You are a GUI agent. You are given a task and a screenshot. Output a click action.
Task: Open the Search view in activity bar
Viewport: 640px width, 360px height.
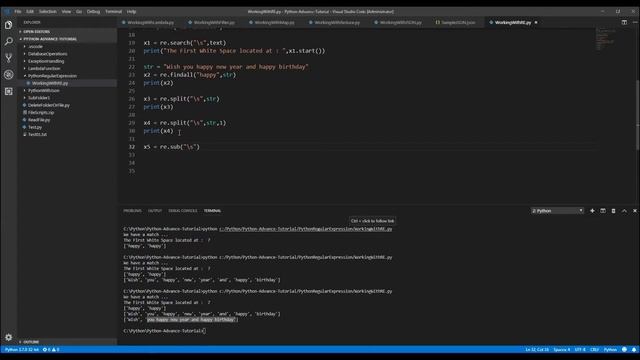(x=9, y=41)
